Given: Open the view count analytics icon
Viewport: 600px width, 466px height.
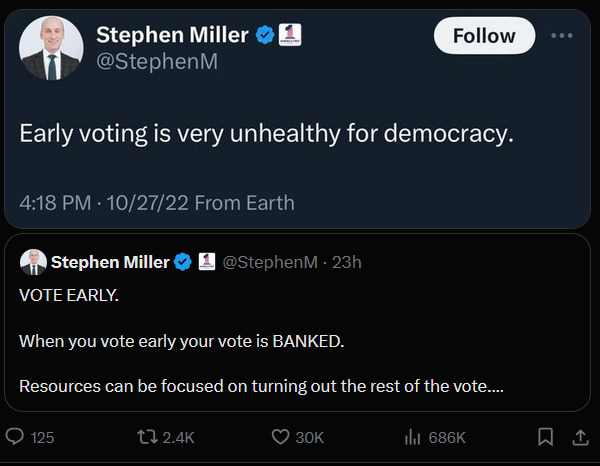Looking at the screenshot, I should point(411,437).
